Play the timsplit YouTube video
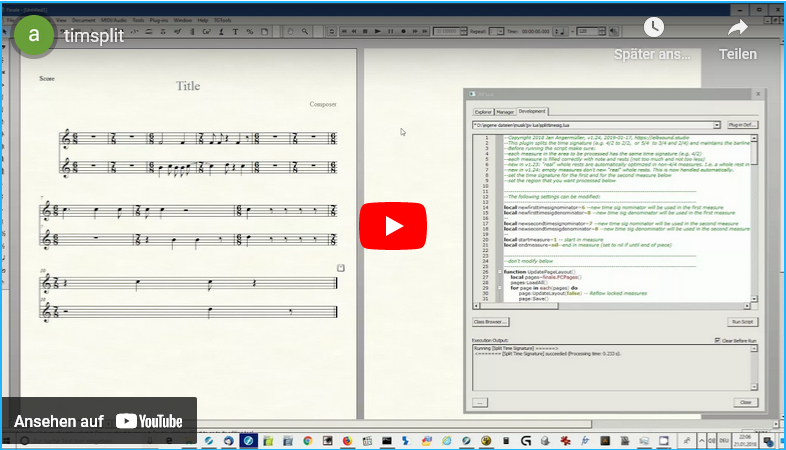Viewport: 786px width, 450px height. [393, 226]
